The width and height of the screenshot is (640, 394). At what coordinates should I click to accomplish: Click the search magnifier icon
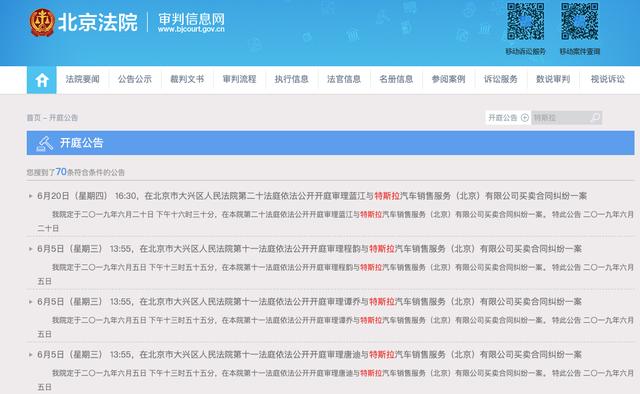[x=595, y=118]
